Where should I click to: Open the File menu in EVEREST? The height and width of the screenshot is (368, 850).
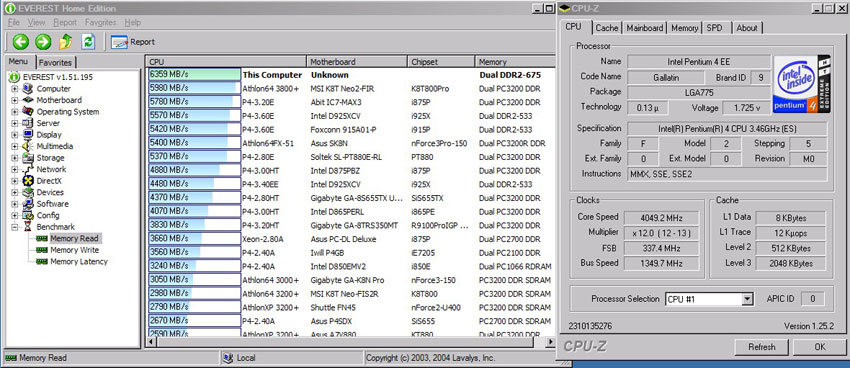coord(14,22)
